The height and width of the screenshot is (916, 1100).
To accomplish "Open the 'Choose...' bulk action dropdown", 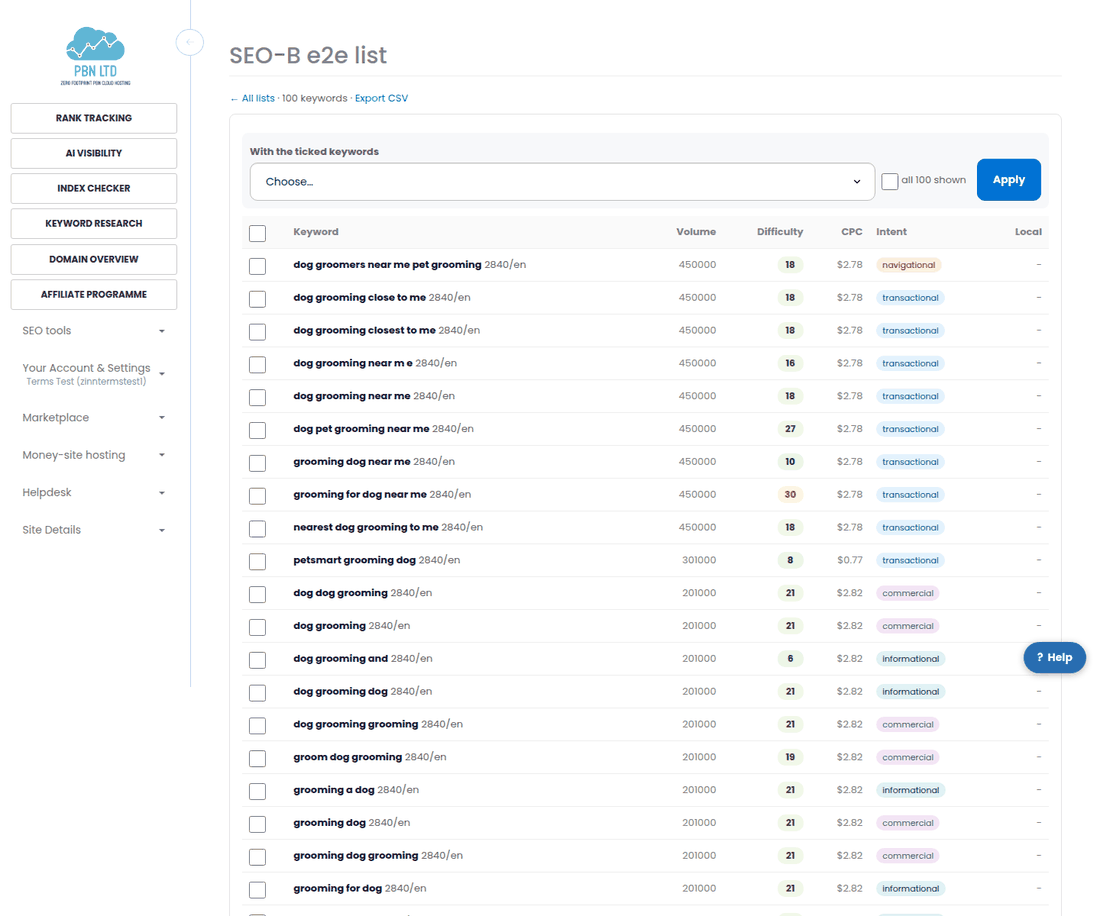I will [x=562, y=182].
